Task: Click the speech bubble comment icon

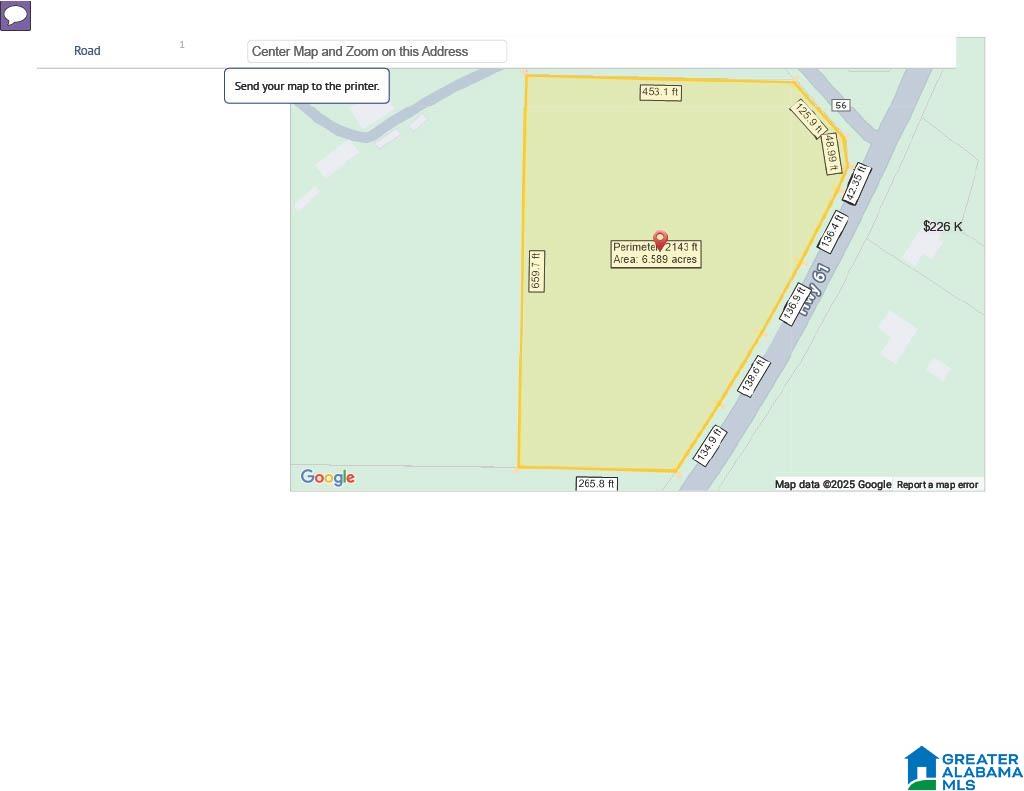Action: (15, 16)
